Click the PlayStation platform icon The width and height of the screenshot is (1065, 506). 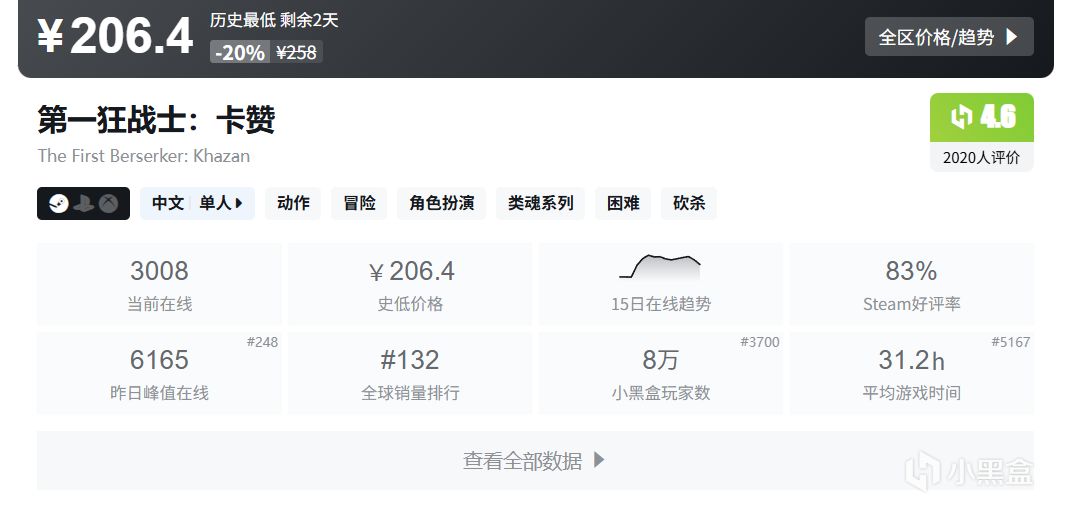point(84,203)
